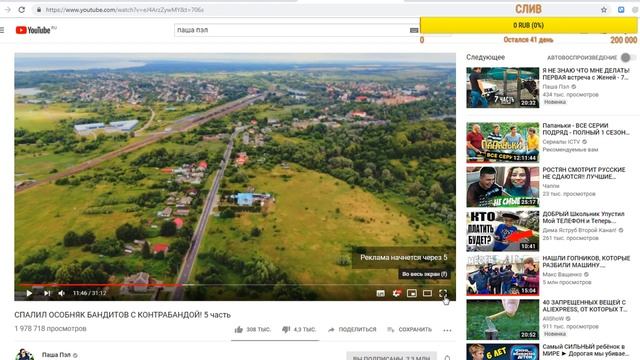Play the video with the play button
Image resolution: width=640 pixels, height=360 pixels.
click(x=29, y=293)
